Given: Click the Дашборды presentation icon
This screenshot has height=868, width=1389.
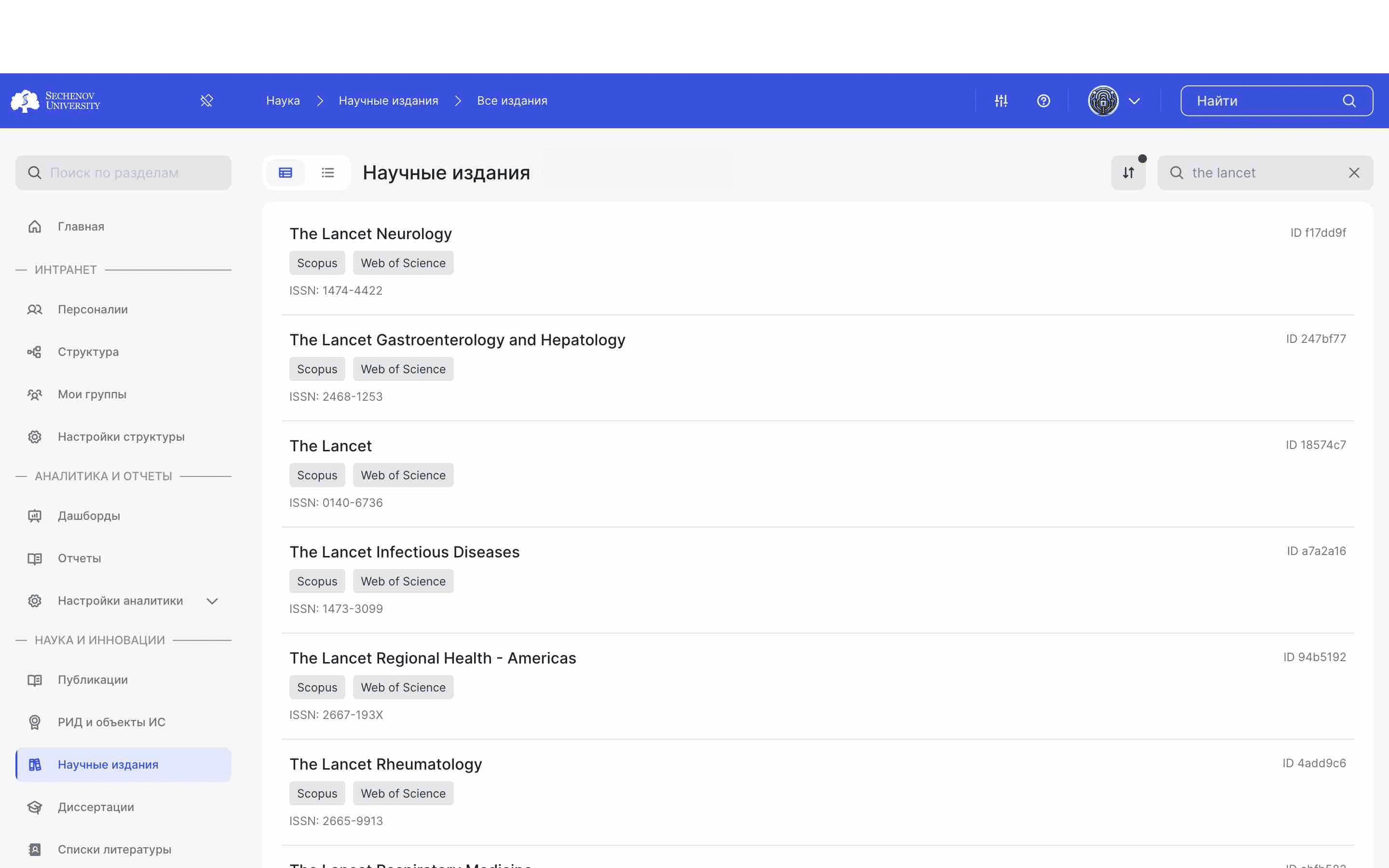Looking at the screenshot, I should 34,516.
